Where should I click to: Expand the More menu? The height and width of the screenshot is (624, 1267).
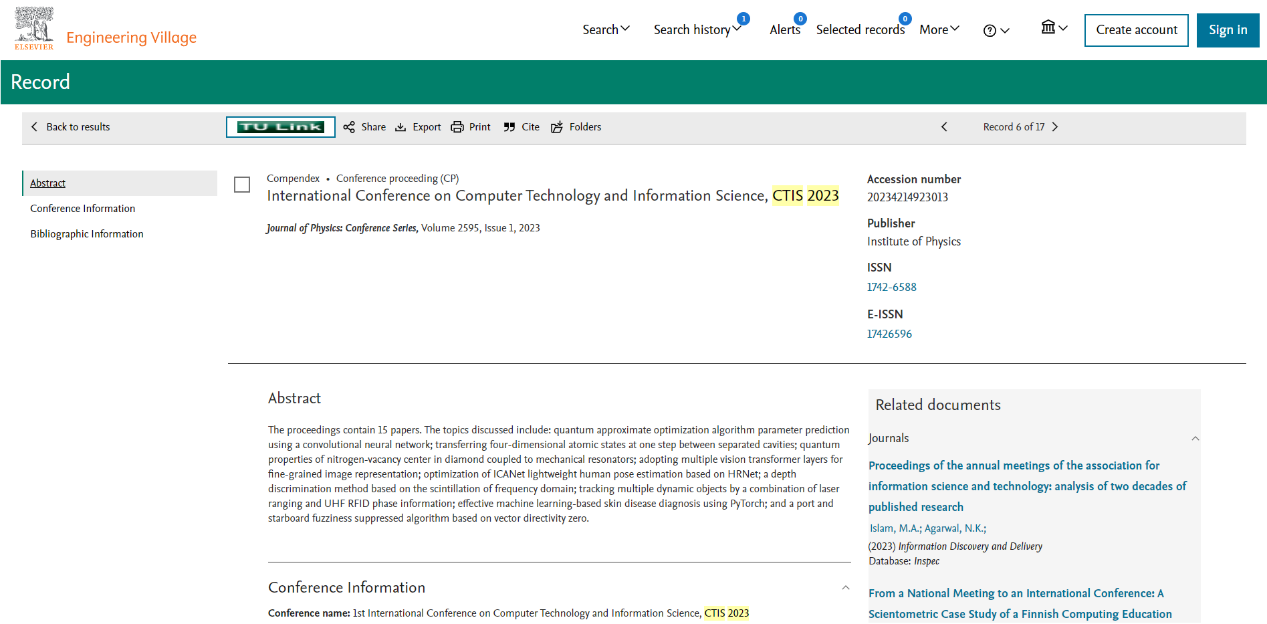point(939,30)
